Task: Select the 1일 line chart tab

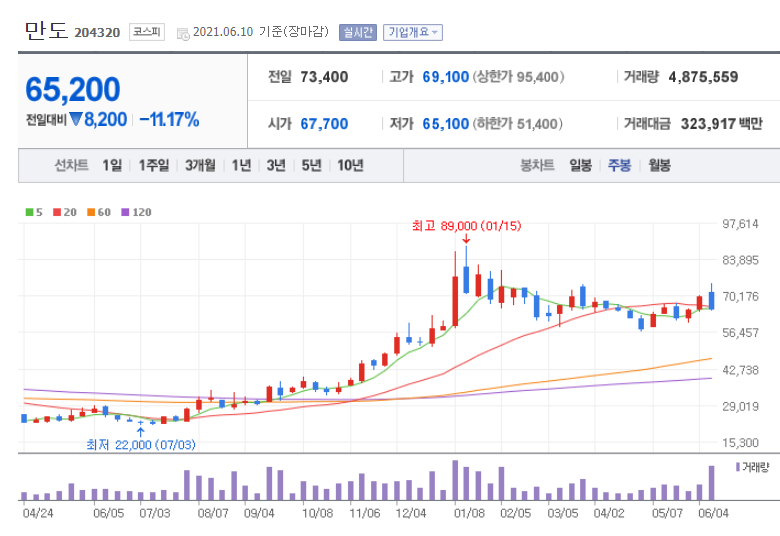Action: click(x=112, y=165)
